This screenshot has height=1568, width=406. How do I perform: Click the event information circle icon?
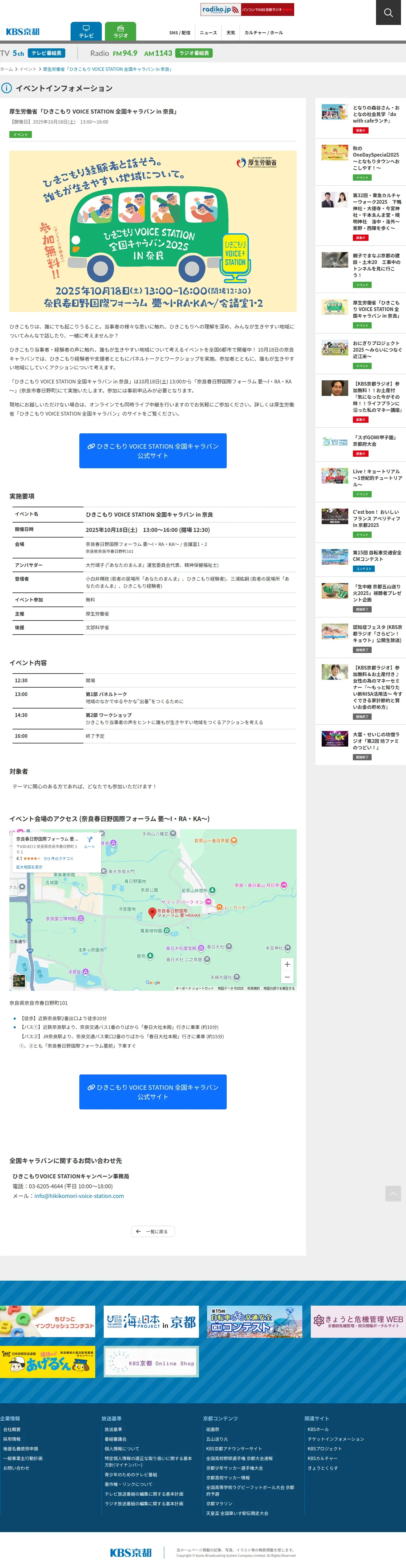(x=6, y=88)
